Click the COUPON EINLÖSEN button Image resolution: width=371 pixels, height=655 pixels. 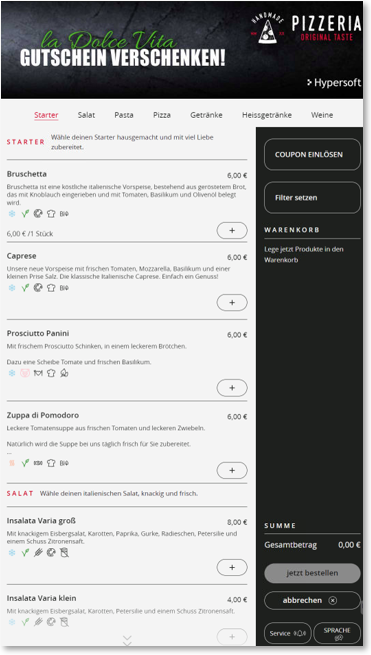click(x=312, y=155)
